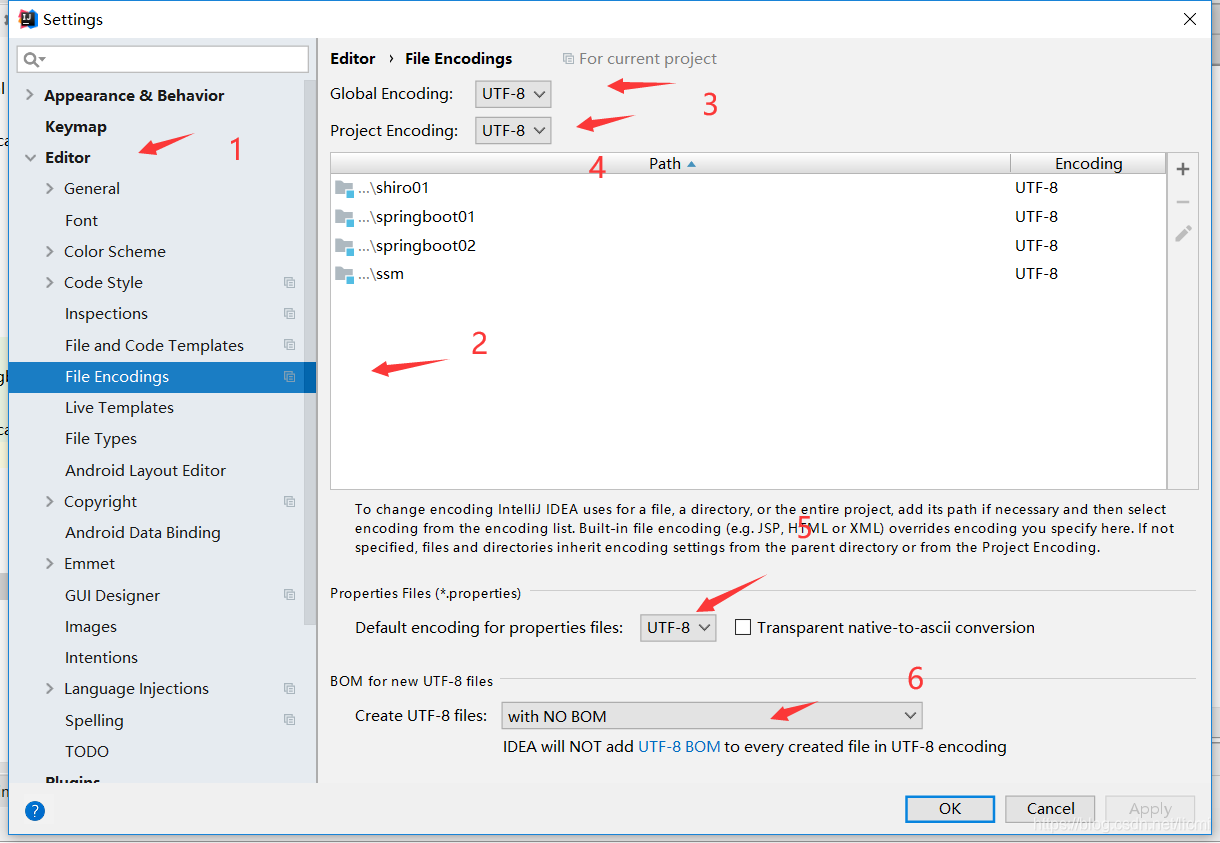Open File Types settings
Image resolution: width=1220 pixels, height=843 pixels.
click(101, 439)
